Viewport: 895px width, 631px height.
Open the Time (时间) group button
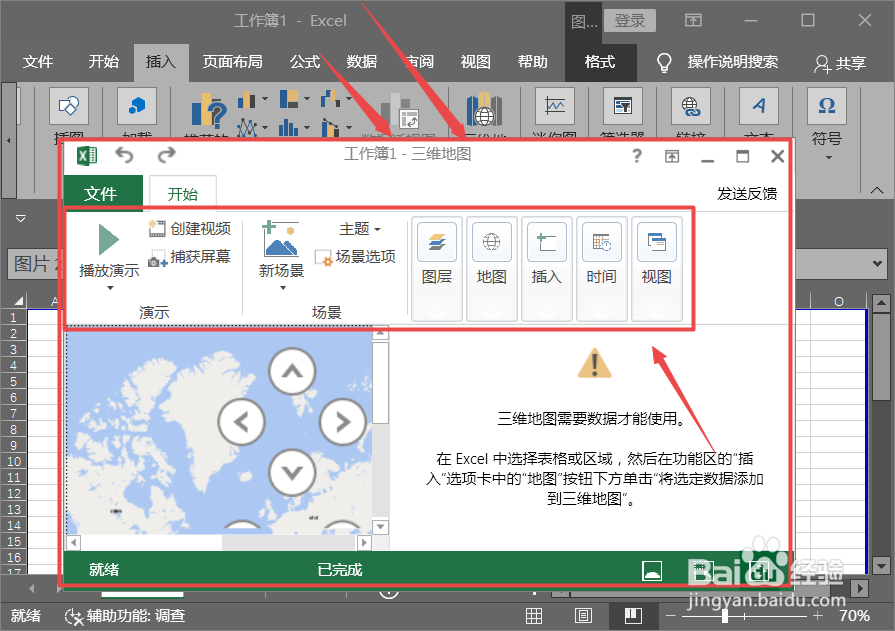602,268
